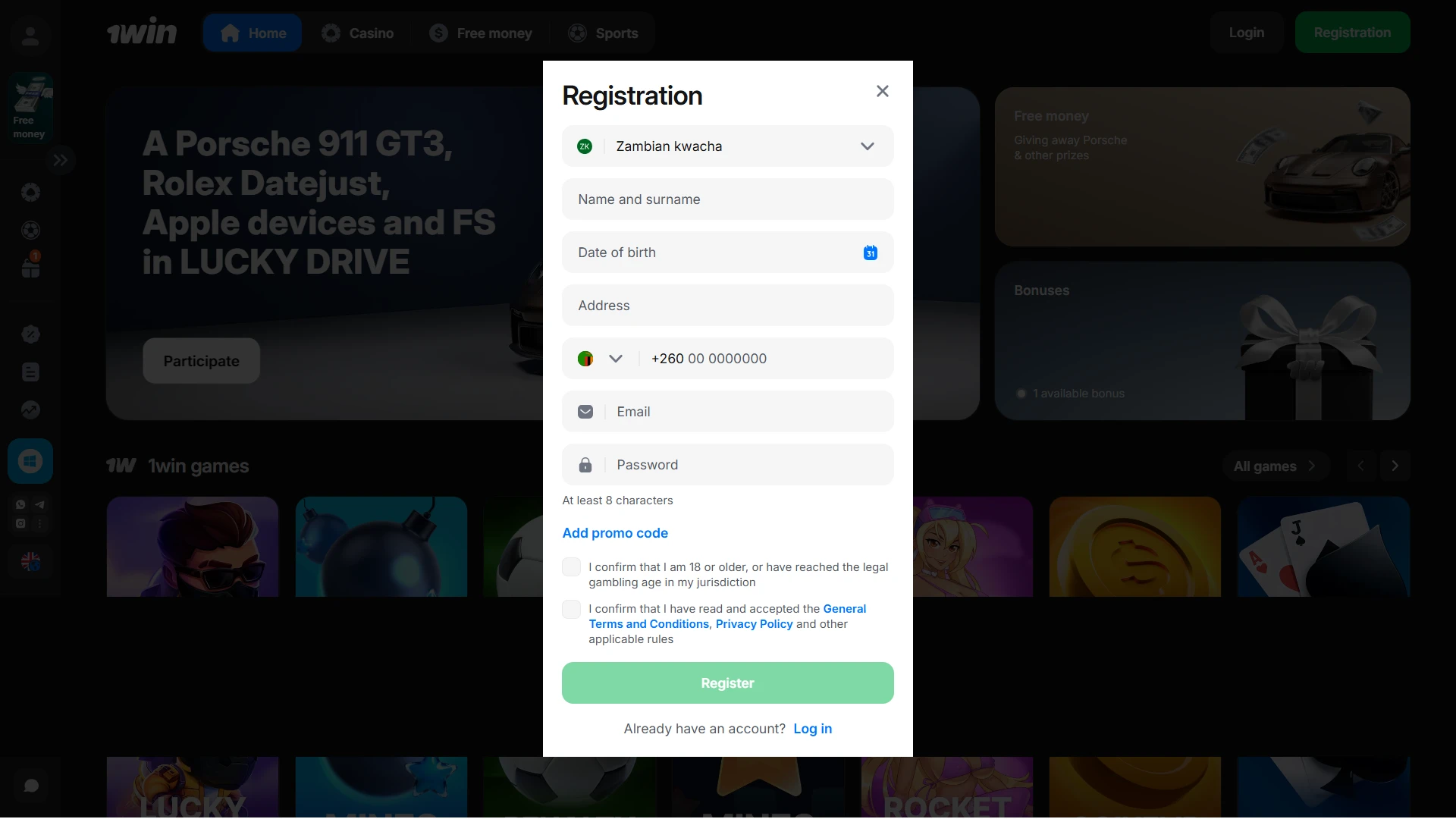Open the user profile icon in sidebar
Image resolution: width=1456 pixels, height=819 pixels.
(x=30, y=36)
